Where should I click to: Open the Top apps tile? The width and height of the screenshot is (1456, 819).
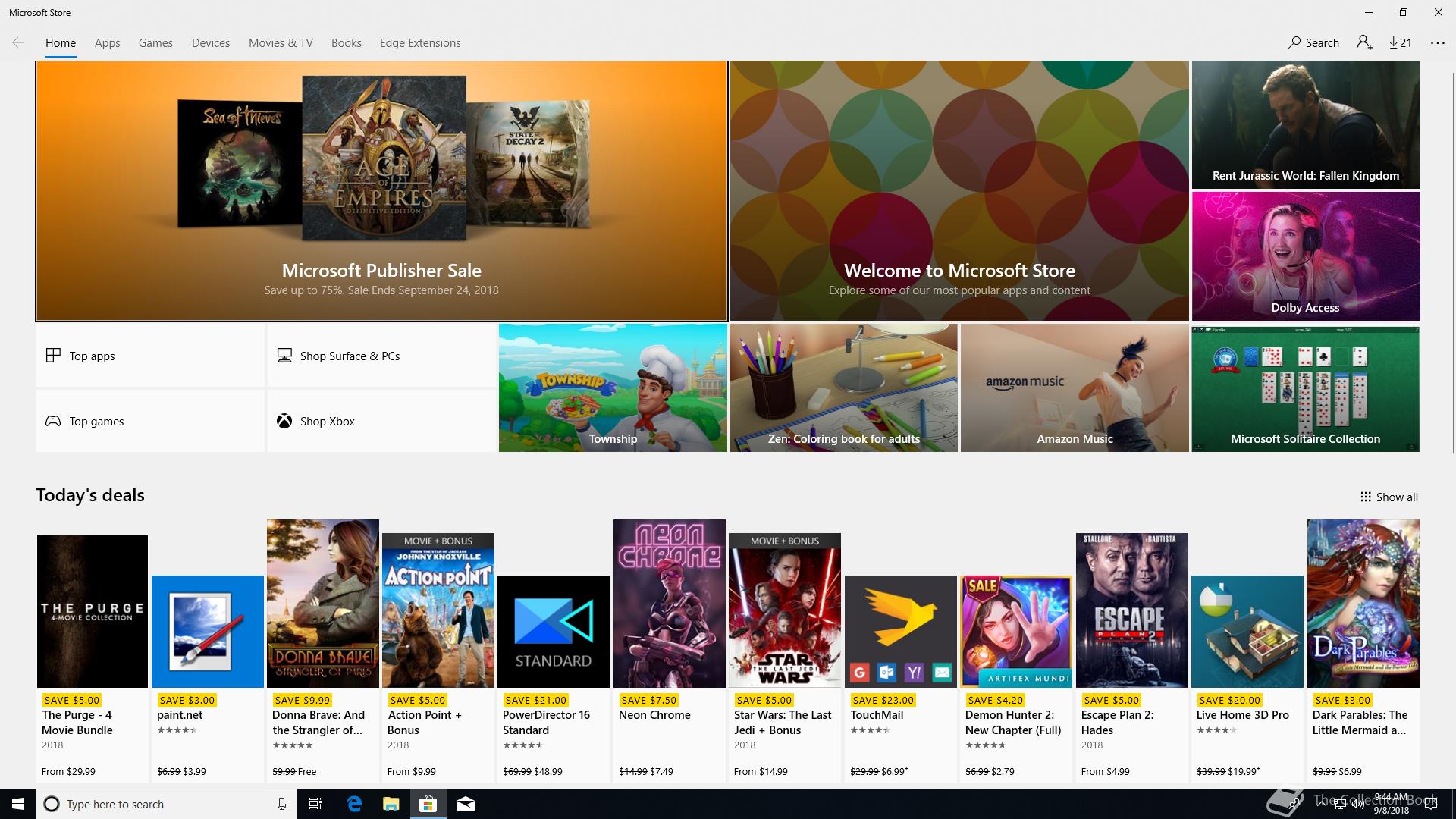pyautogui.click(x=150, y=356)
